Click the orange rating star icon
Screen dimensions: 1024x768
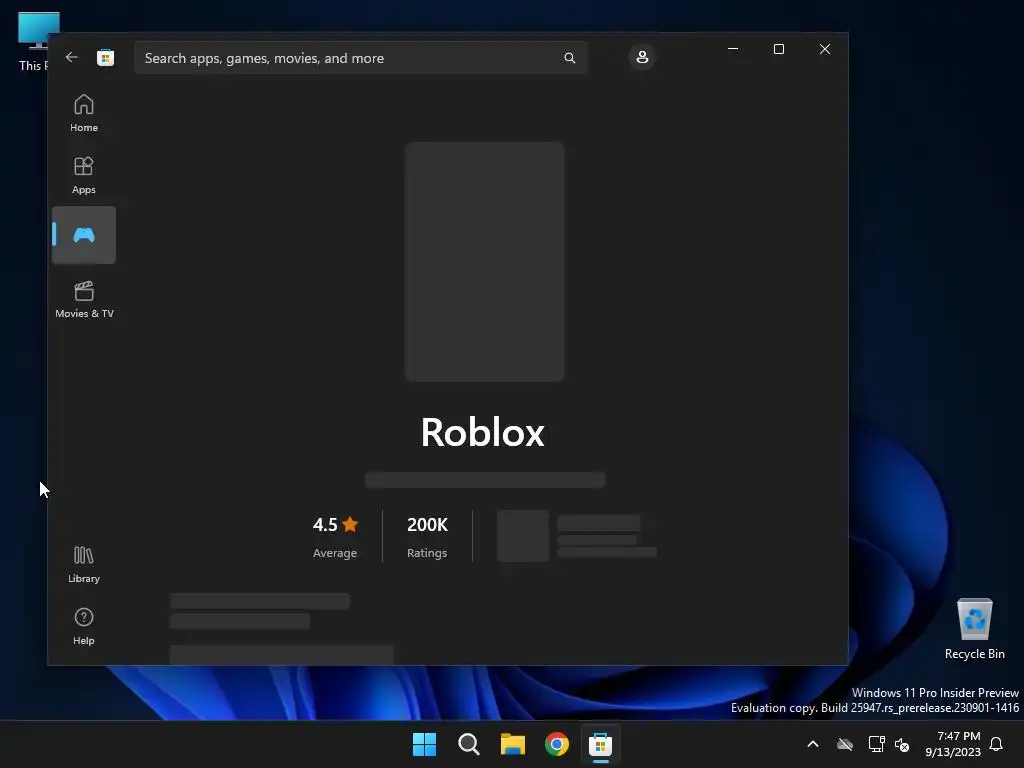coord(350,524)
